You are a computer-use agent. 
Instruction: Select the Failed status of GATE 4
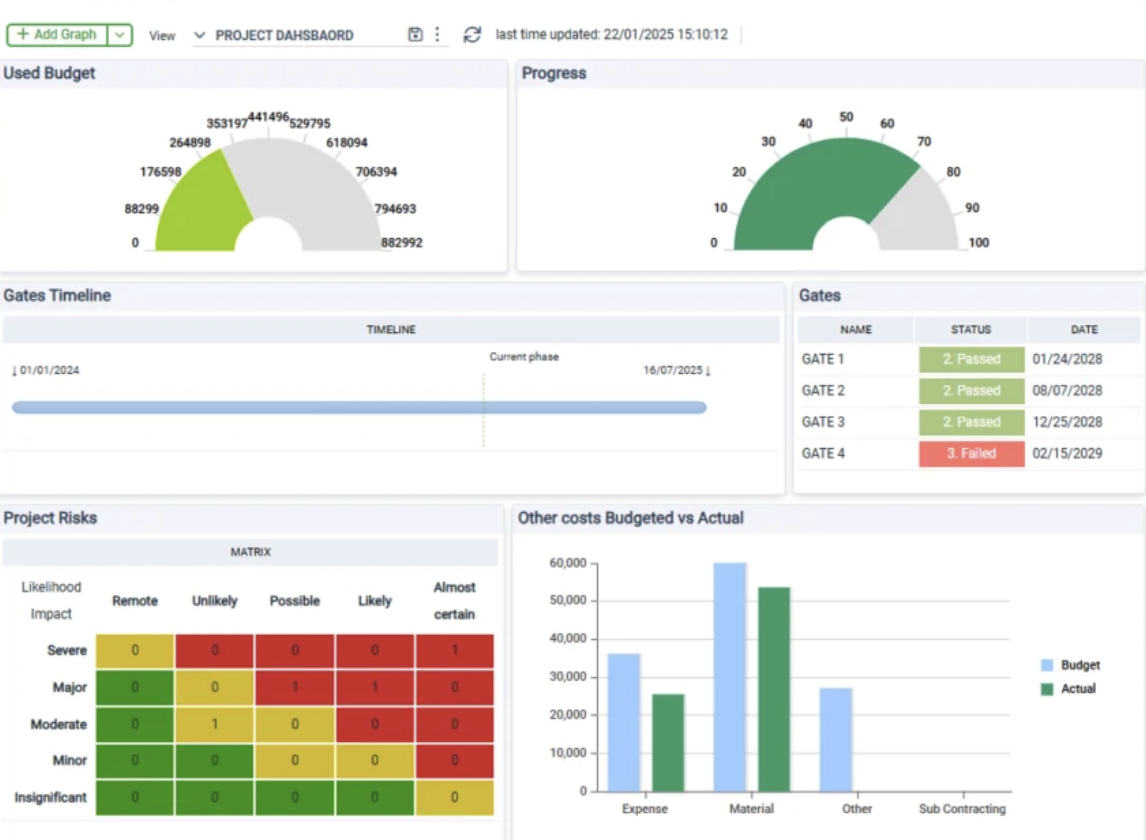point(971,454)
